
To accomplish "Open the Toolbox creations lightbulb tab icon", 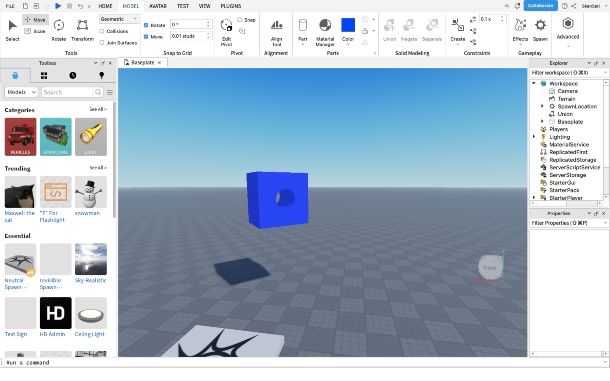I will click(x=102, y=75).
